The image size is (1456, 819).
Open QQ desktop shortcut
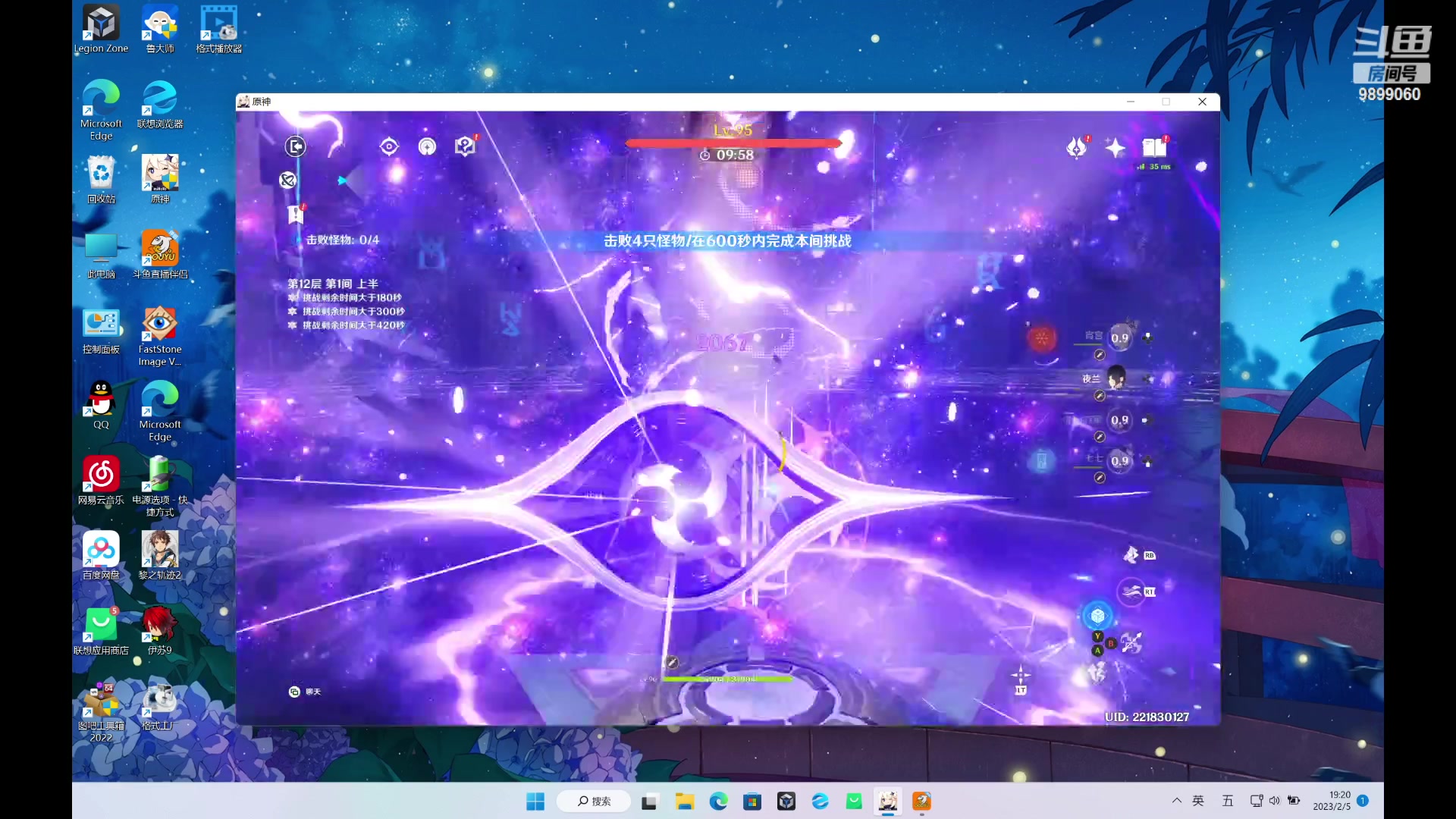(101, 406)
